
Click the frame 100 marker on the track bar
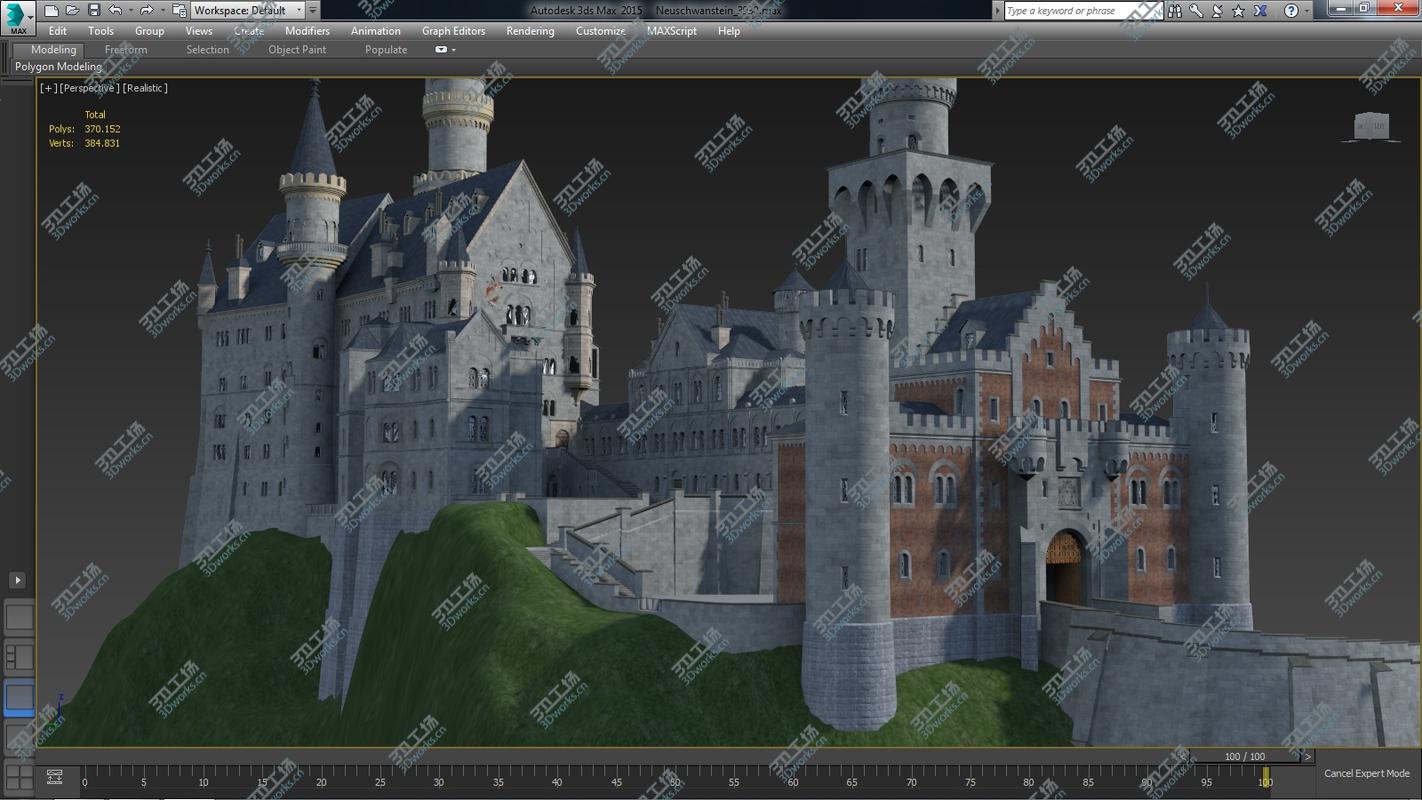tap(1265, 777)
